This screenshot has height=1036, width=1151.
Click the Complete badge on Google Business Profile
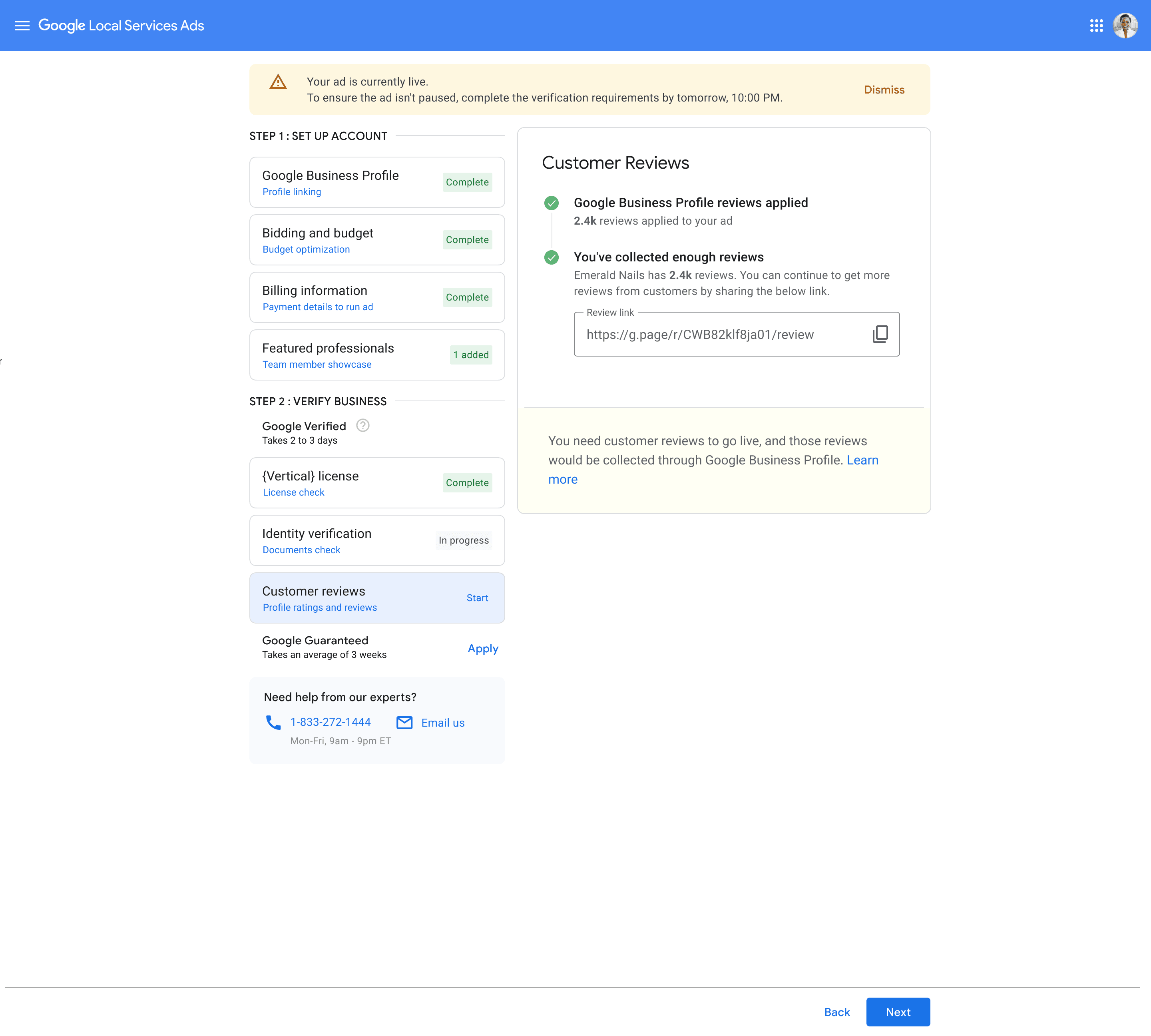(x=467, y=182)
